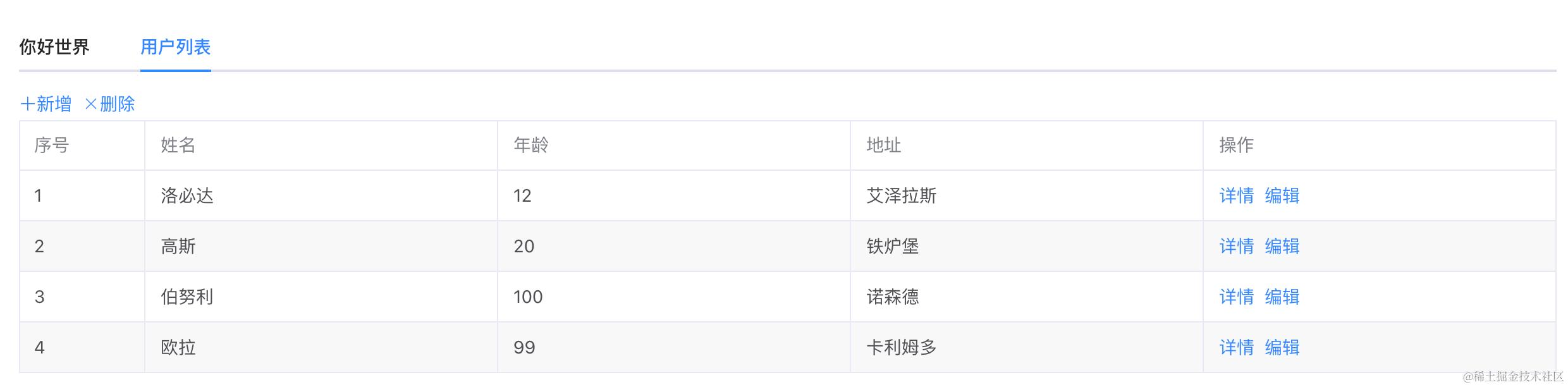Screen dimensions: 1568x387
Task: Click 编辑 for 高斯 row
Action: click(1282, 247)
